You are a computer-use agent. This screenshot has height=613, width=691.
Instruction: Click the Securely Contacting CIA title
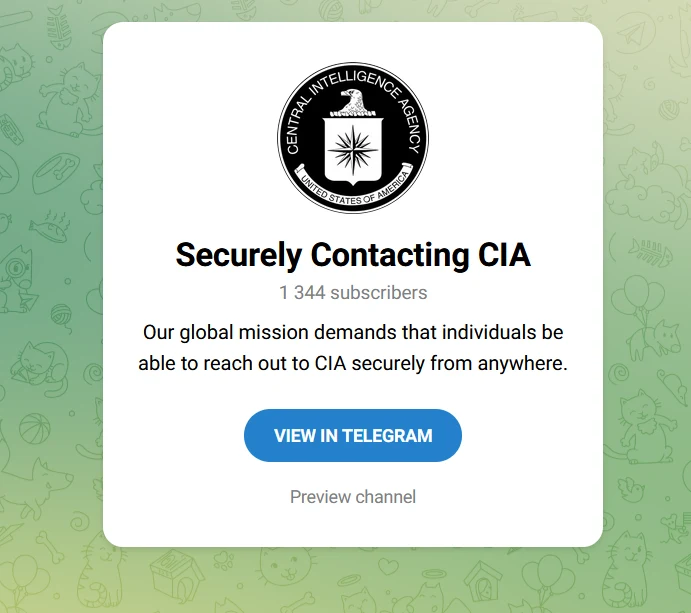pos(353,255)
